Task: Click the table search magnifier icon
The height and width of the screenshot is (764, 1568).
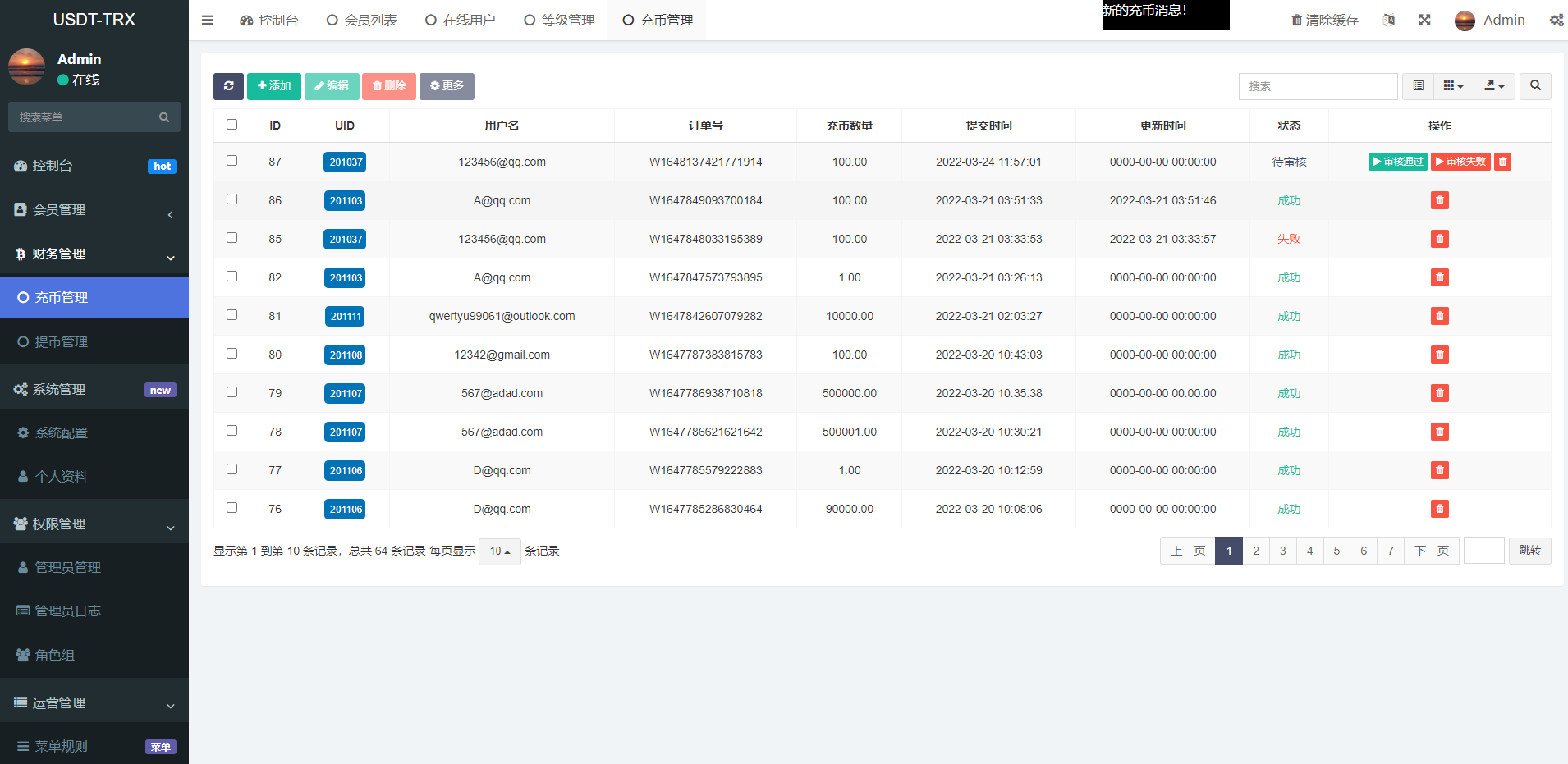Action: tap(1534, 86)
